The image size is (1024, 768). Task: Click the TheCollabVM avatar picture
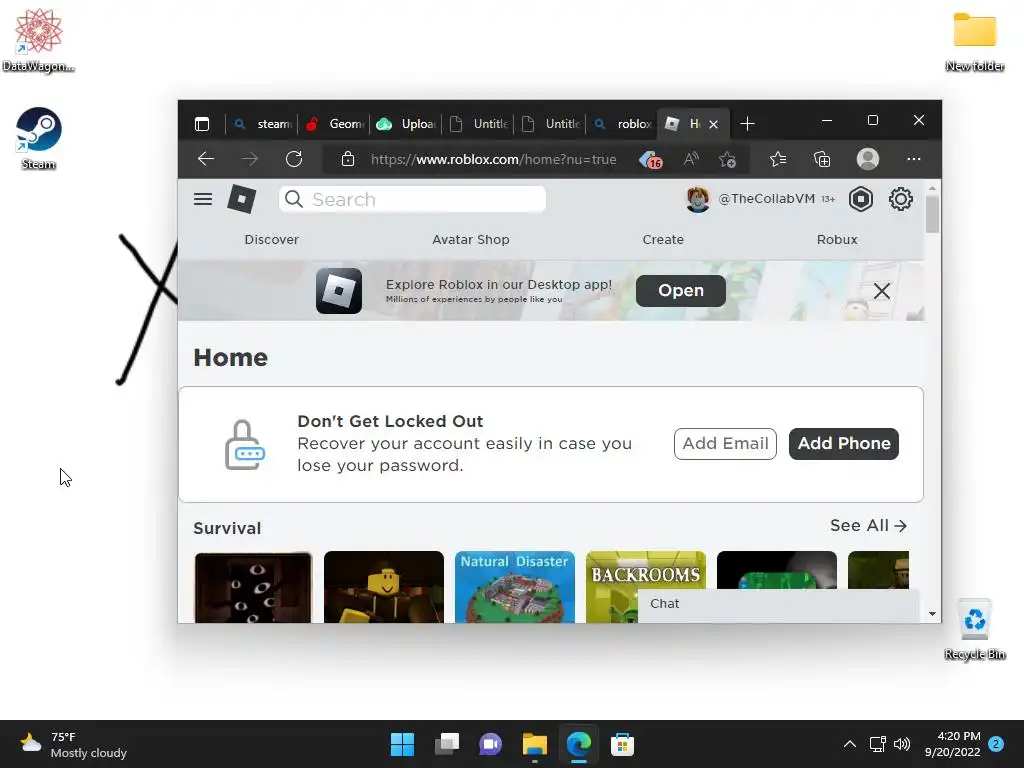(697, 199)
